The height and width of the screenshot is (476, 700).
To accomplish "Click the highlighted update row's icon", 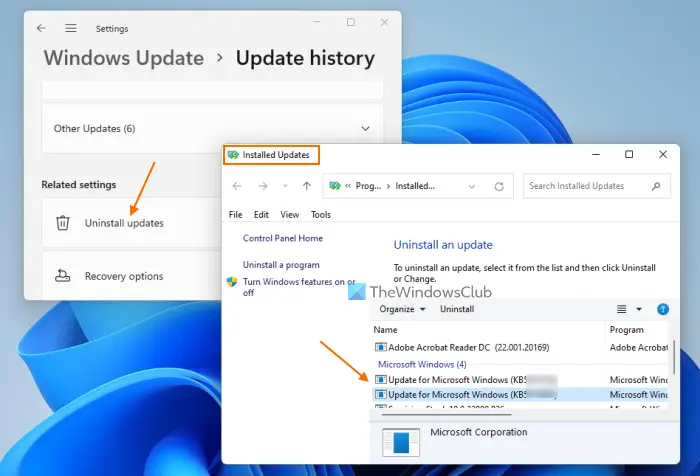I will coord(380,395).
